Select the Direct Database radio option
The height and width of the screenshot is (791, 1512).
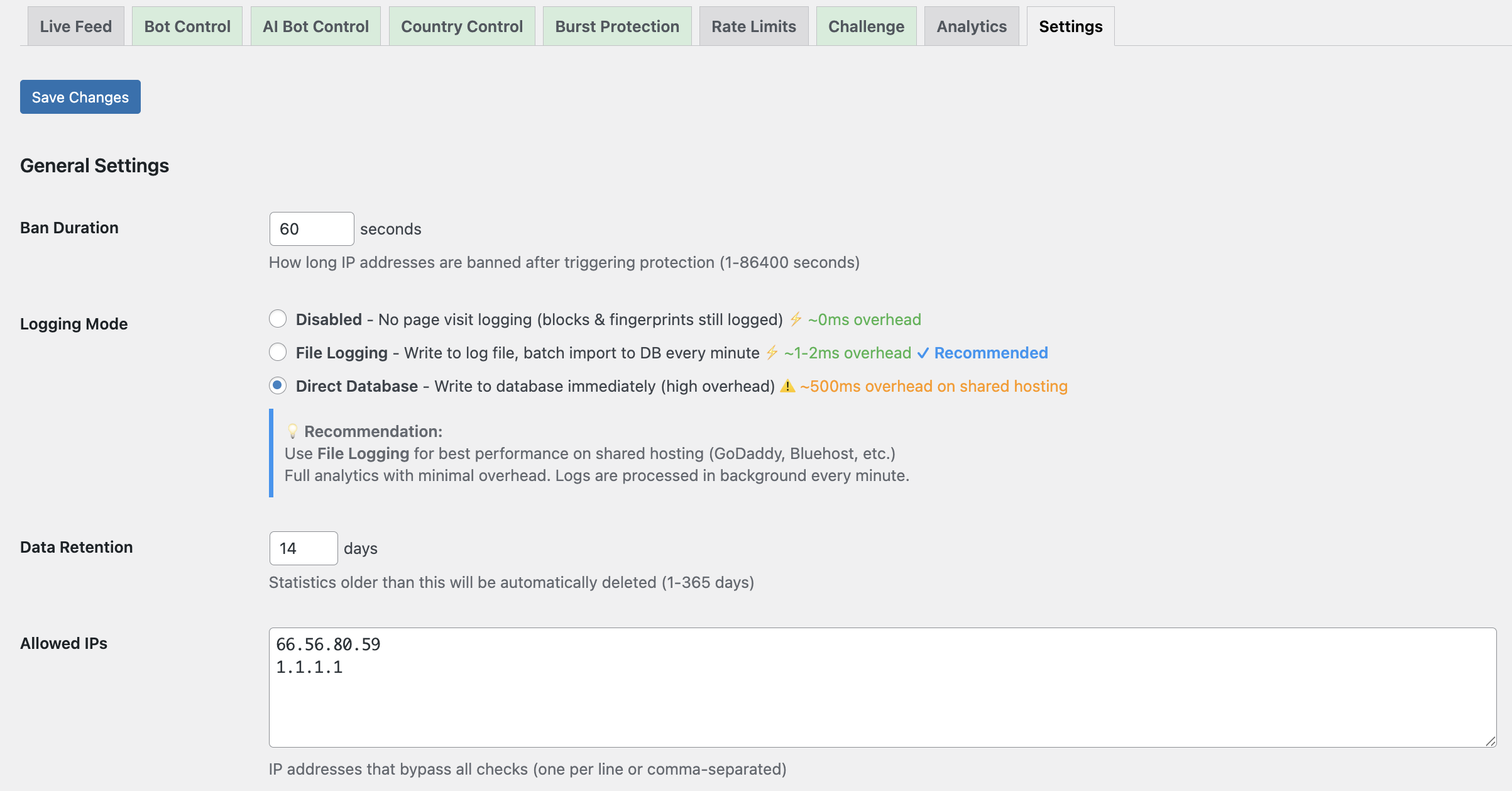[278, 385]
